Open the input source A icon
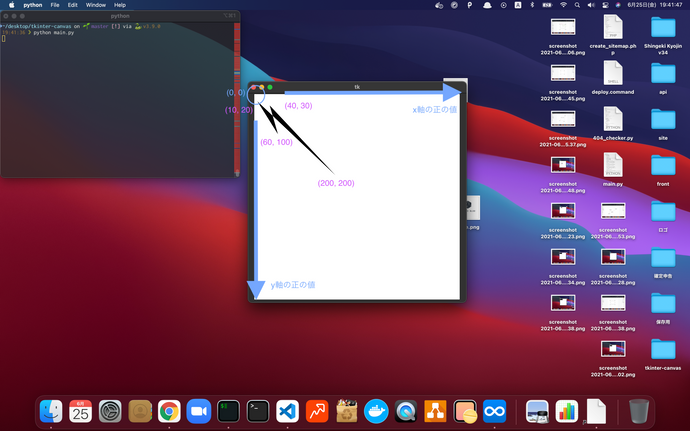 pyautogui.click(x=518, y=5)
